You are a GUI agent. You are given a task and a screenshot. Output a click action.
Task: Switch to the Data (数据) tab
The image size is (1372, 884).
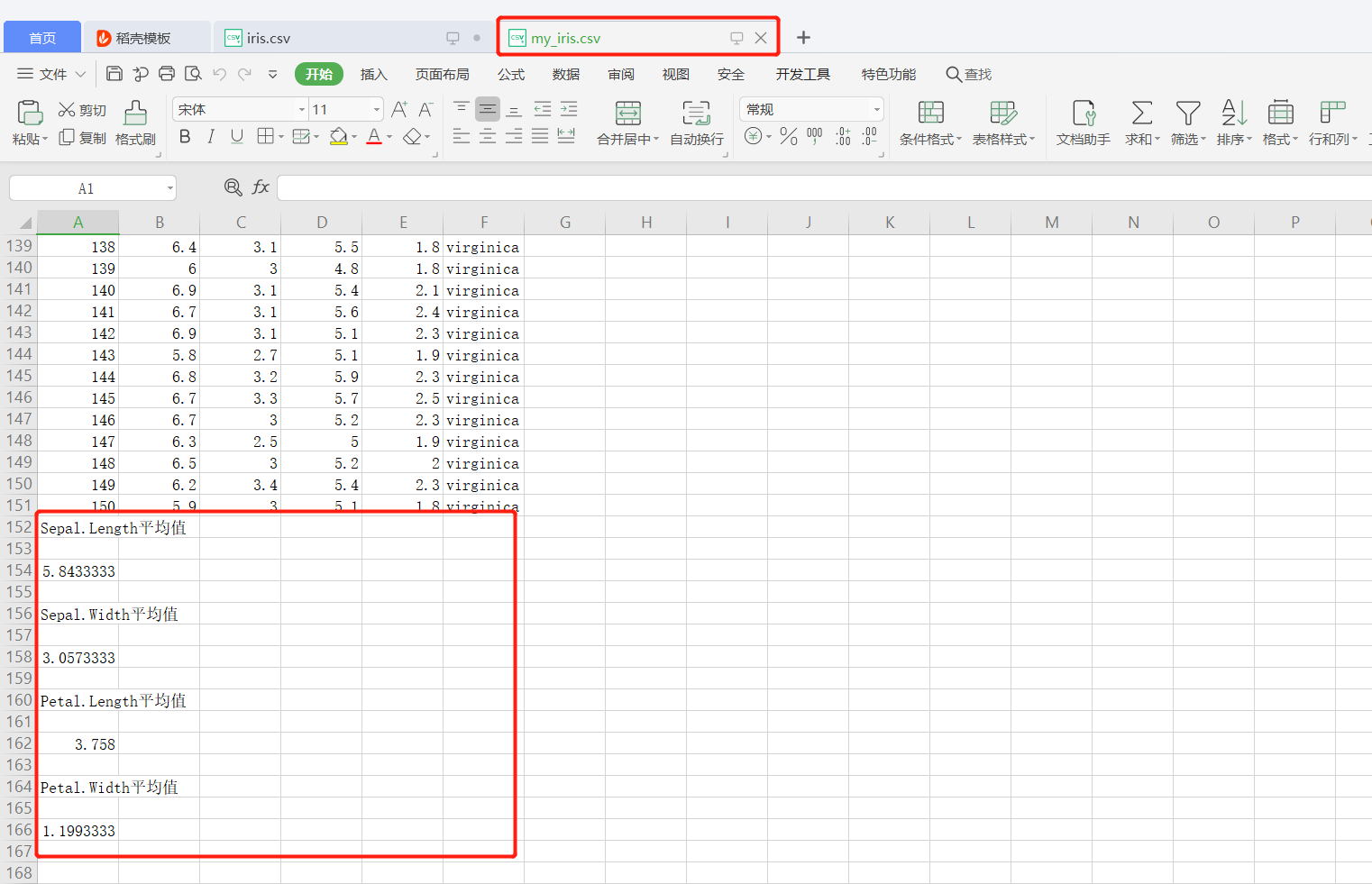(566, 74)
